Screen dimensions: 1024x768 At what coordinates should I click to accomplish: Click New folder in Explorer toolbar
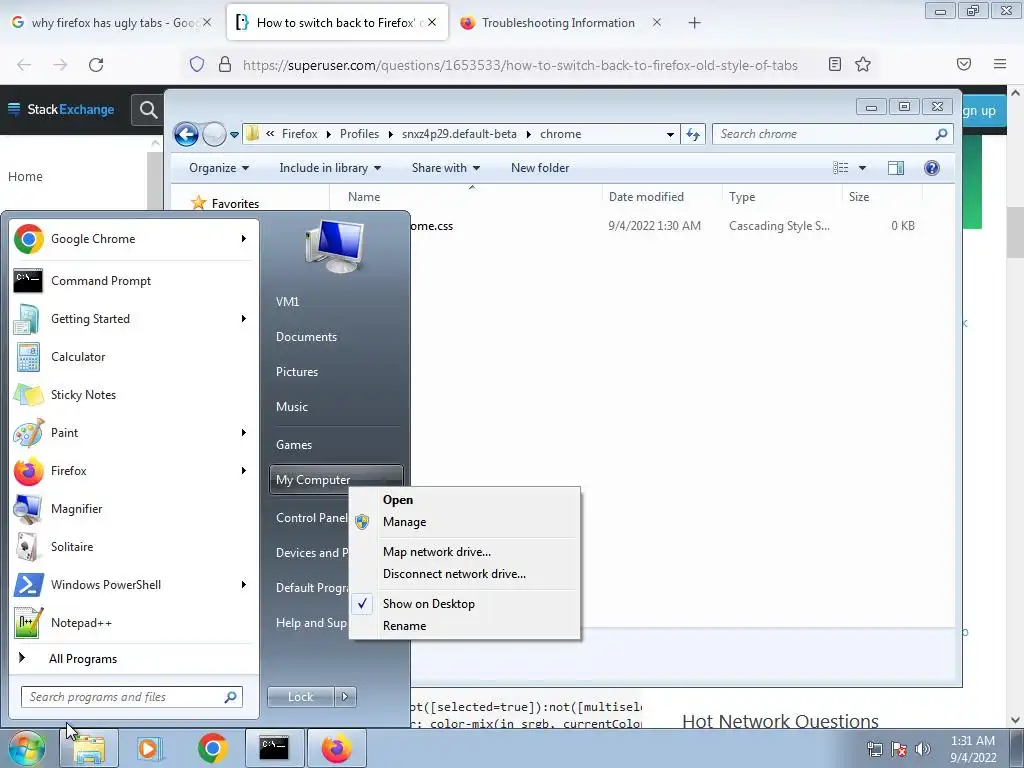tap(540, 168)
